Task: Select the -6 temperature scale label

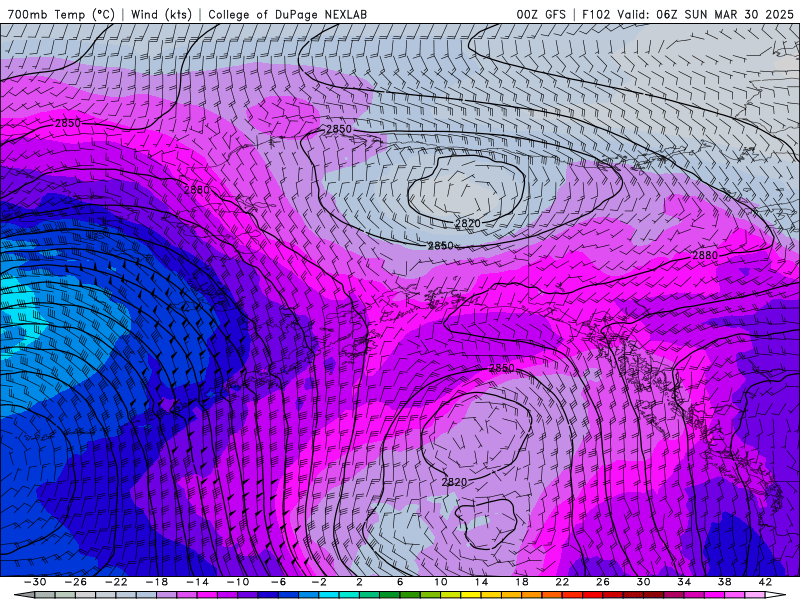Action: click(x=279, y=582)
